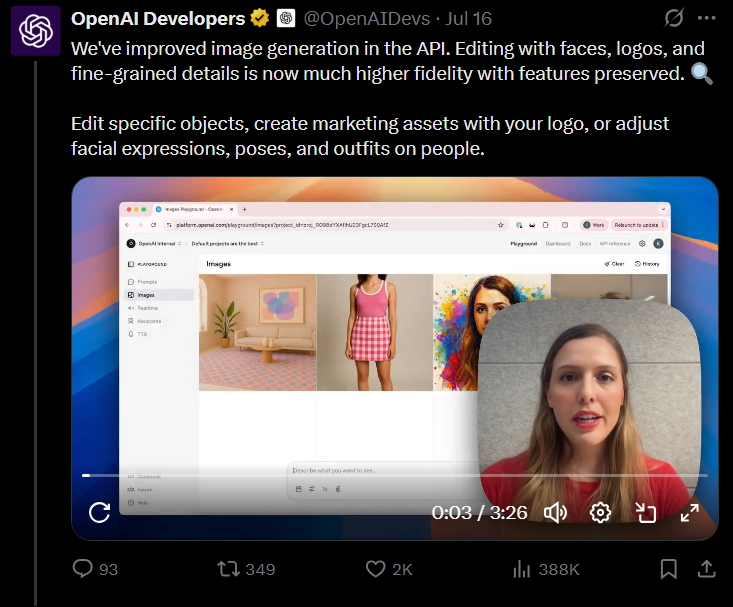Click the browser reload icon
This screenshot has height=607, width=733.
[x=153, y=225]
